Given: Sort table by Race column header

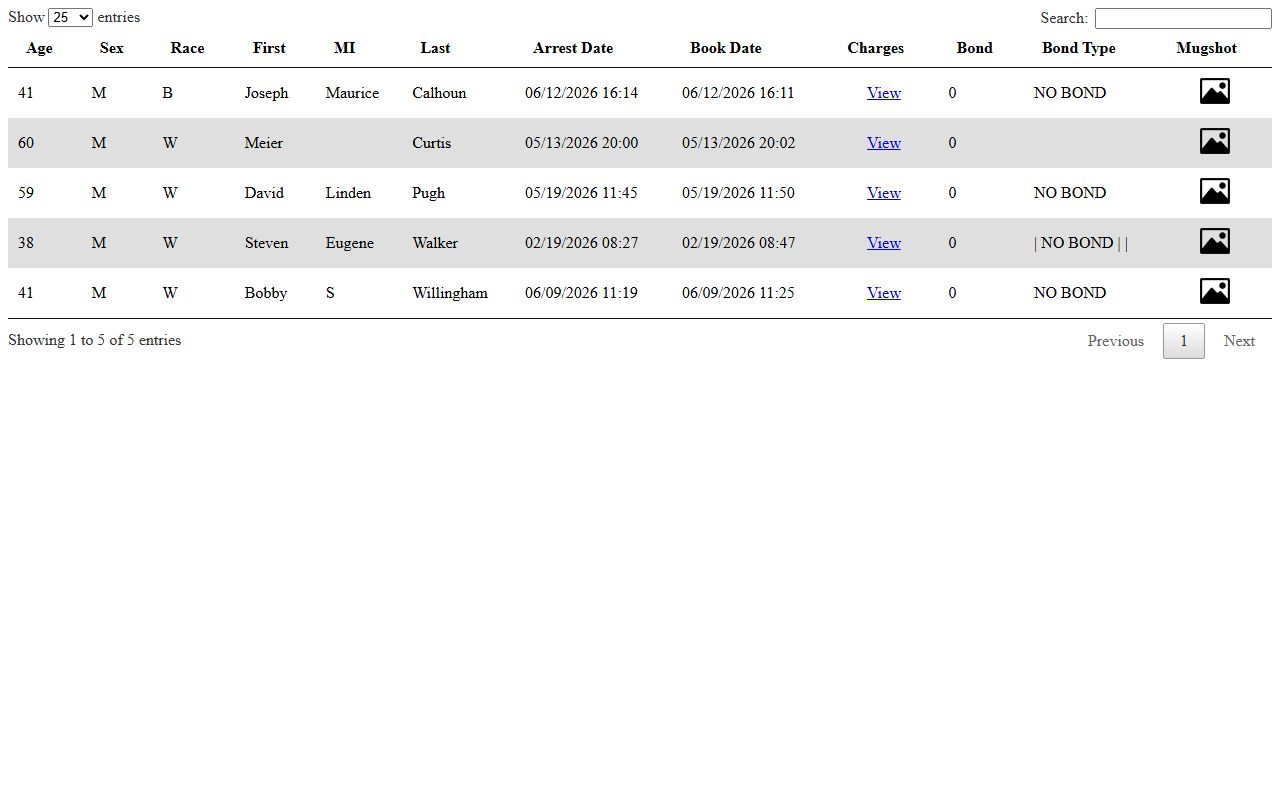Looking at the screenshot, I should (187, 48).
